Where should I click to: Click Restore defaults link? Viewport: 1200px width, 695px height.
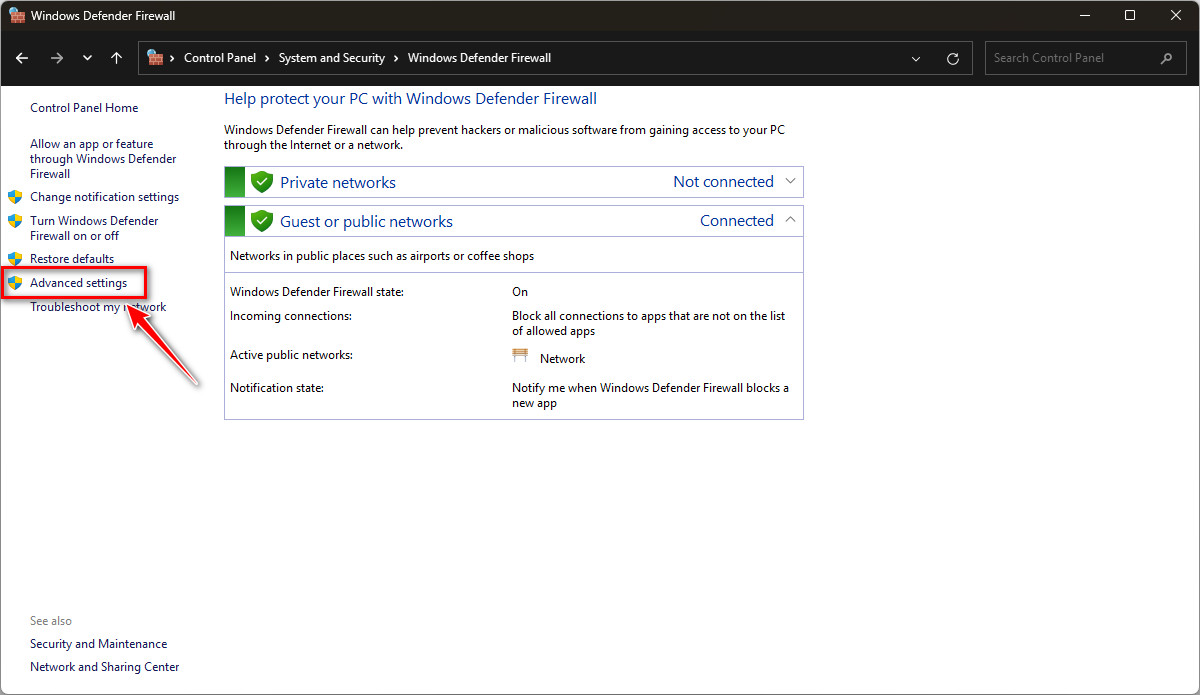point(72,259)
